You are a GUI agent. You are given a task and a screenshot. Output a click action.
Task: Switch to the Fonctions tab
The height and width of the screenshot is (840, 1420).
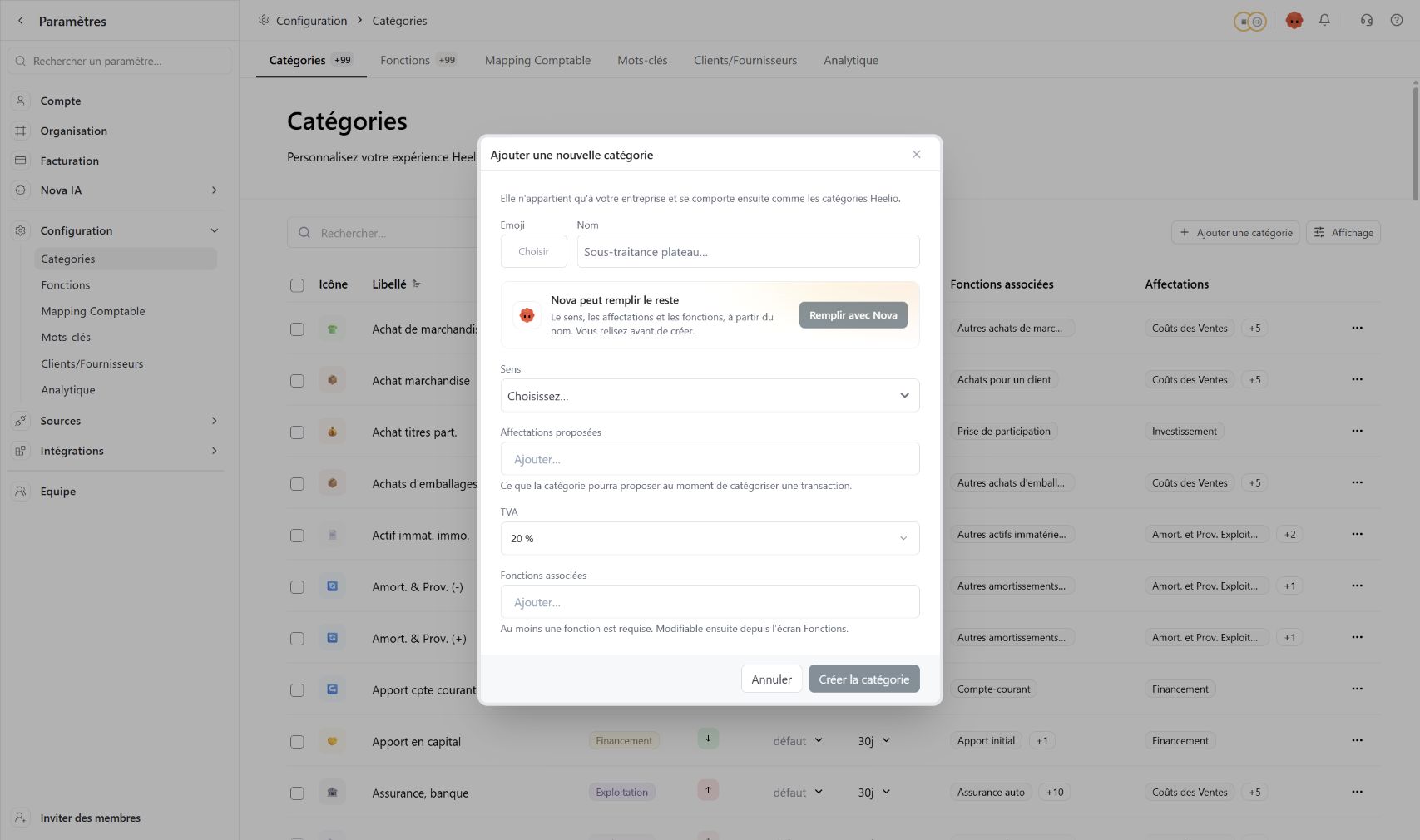(x=418, y=60)
